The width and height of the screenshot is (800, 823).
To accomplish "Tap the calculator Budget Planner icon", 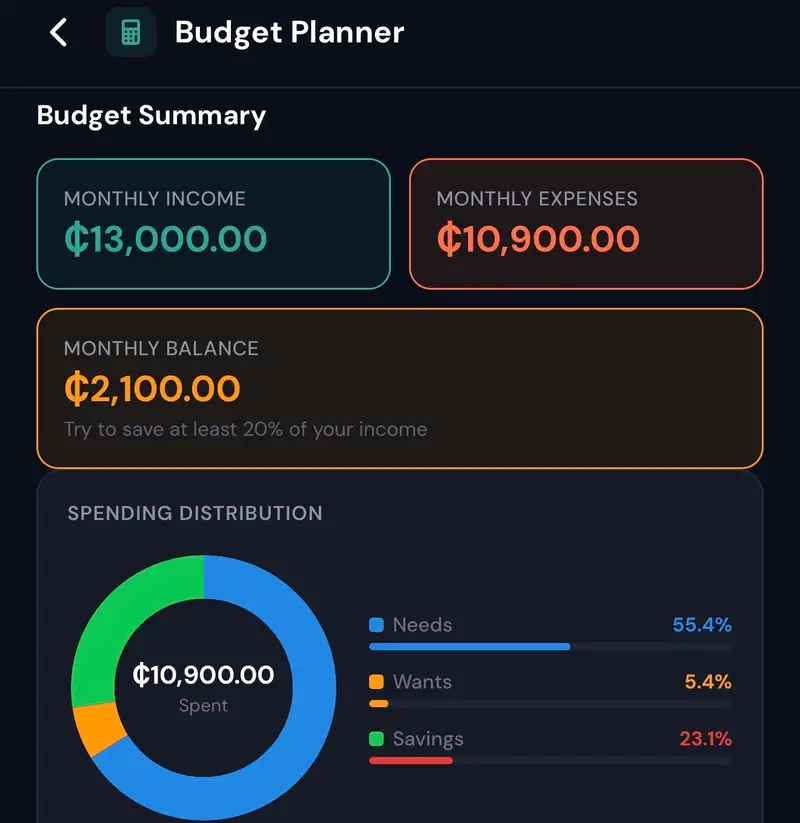I will (131, 32).
